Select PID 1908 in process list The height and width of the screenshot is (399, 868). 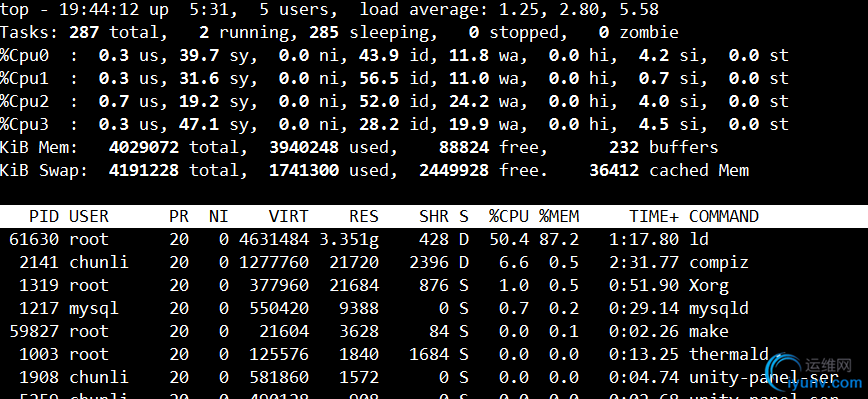(x=39, y=377)
